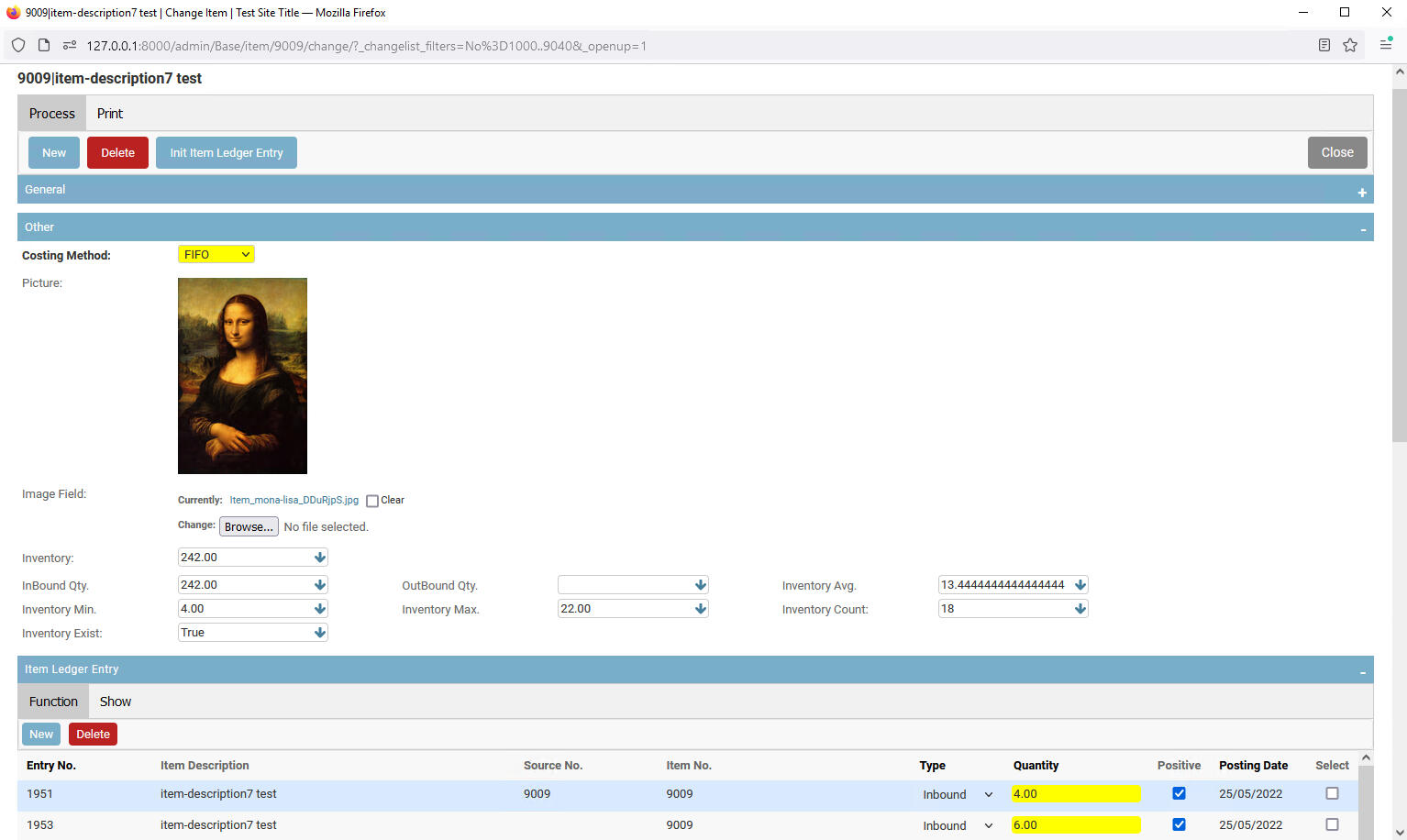
Task: Open the Show tab in ledger
Action: [x=116, y=702]
